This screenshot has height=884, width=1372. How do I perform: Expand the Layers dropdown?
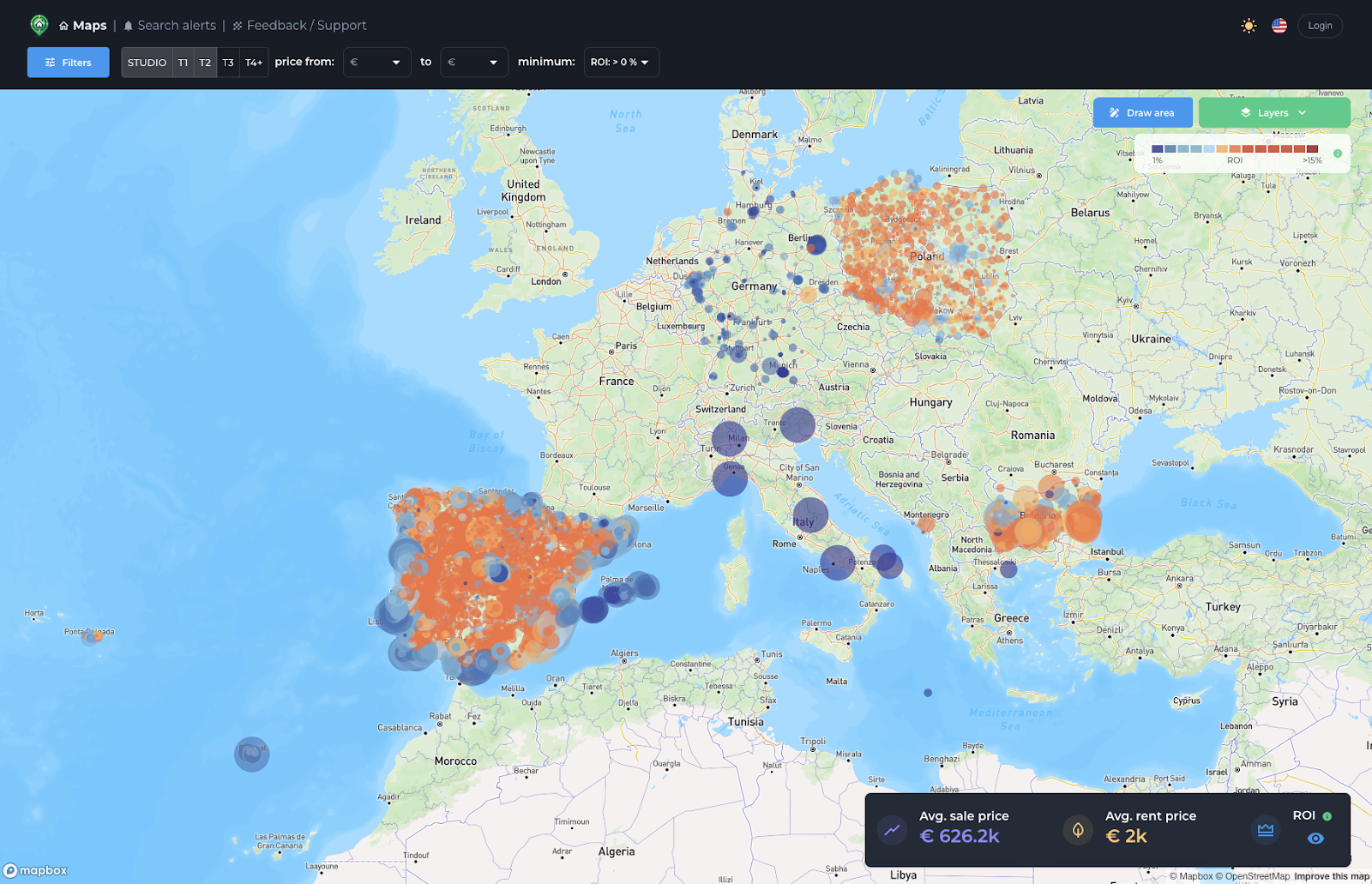pyautogui.click(x=1274, y=113)
